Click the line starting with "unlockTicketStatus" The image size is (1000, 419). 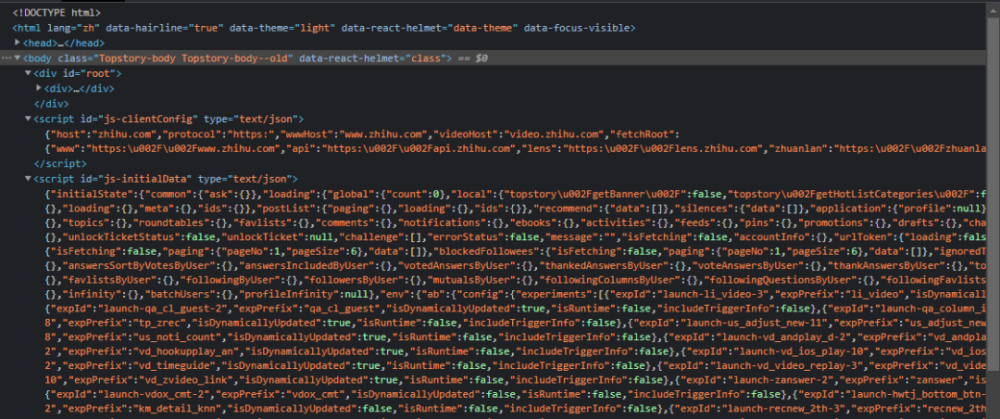click(515, 239)
